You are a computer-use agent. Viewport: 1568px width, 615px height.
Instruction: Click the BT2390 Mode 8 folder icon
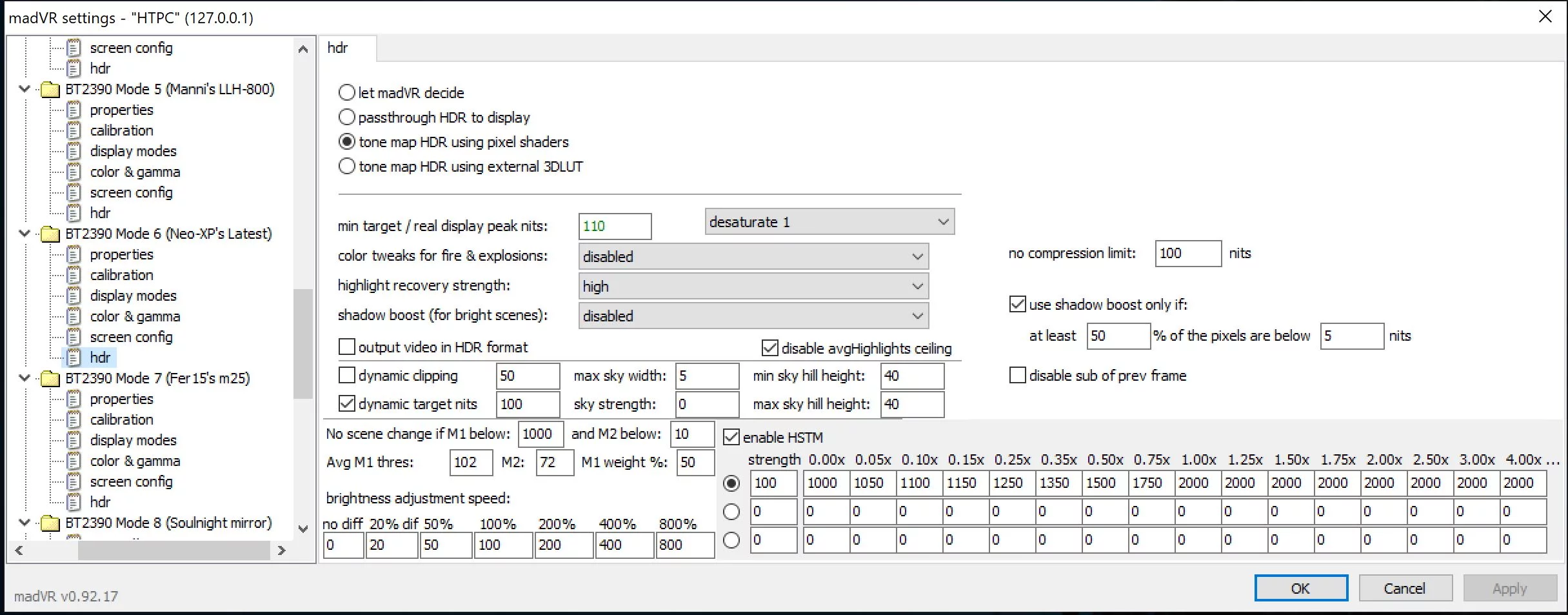coord(50,523)
